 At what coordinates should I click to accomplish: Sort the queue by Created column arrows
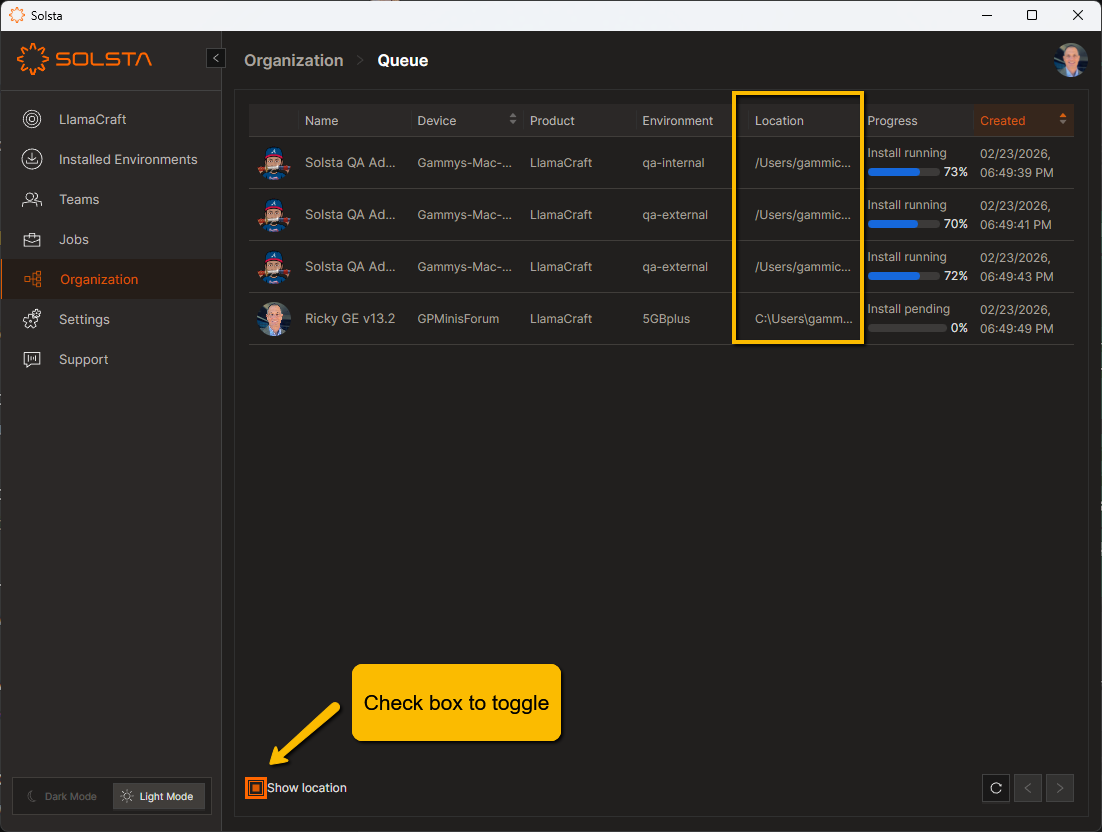coord(1063,119)
